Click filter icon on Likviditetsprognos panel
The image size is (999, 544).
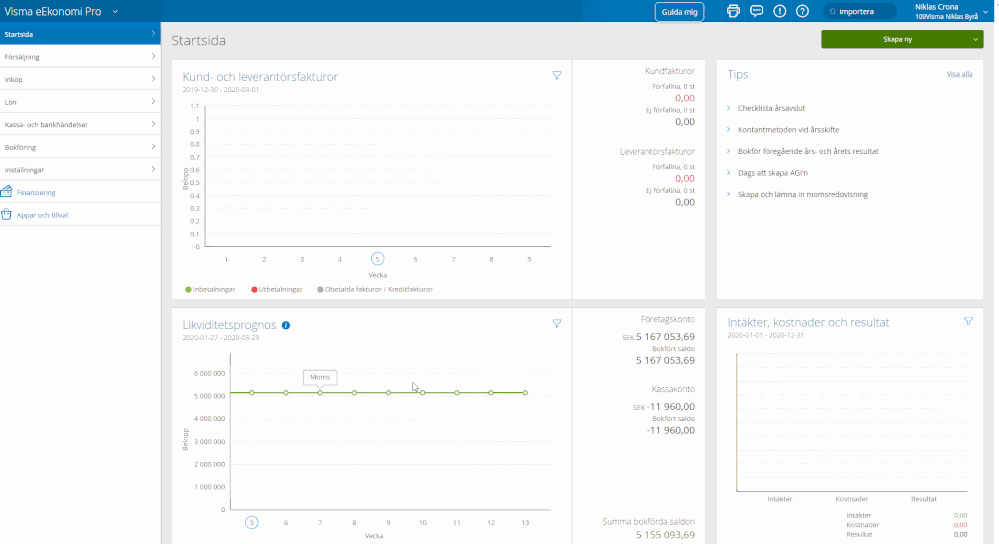click(557, 323)
